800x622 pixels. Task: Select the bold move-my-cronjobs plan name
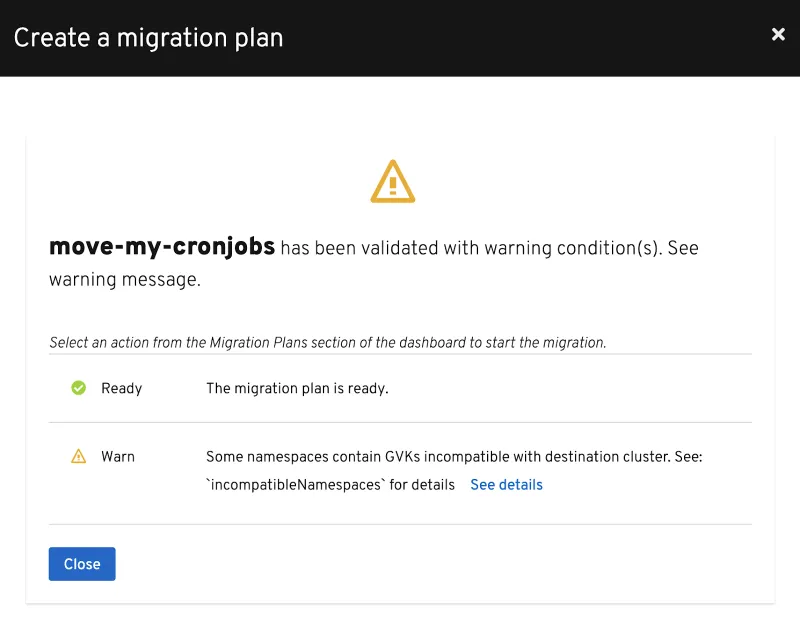162,247
